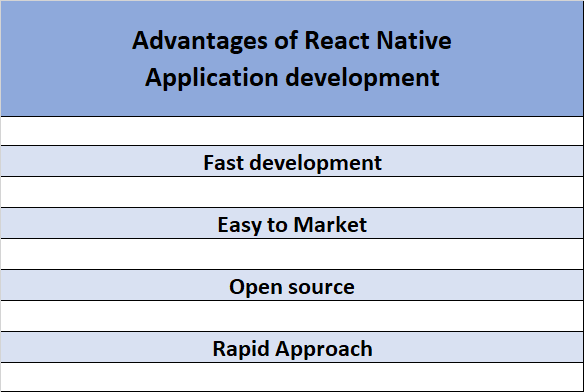Click the word "Native" in the header
584x392 pixels.
[414, 40]
